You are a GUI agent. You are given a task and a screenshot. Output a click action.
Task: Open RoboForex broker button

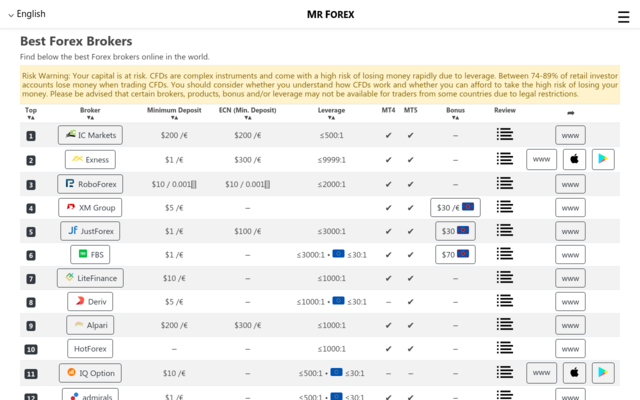coord(90,184)
